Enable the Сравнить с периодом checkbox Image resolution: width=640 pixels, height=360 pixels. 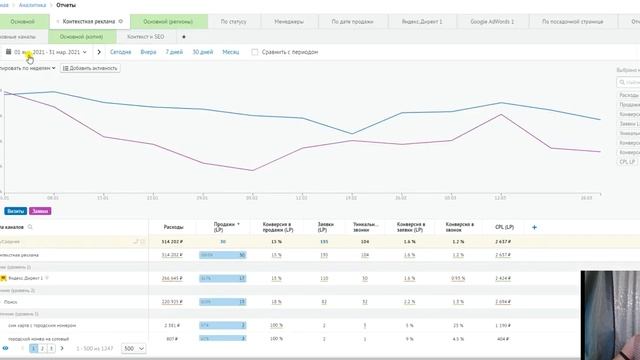click(255, 52)
